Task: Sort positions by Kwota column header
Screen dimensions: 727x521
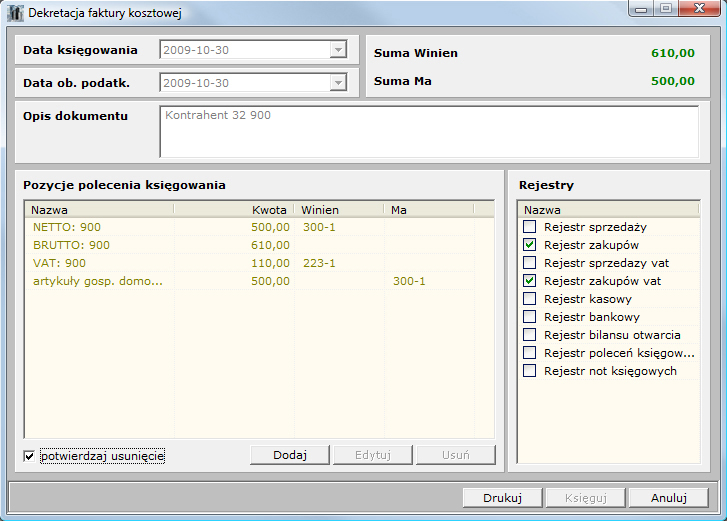Action: (x=234, y=210)
